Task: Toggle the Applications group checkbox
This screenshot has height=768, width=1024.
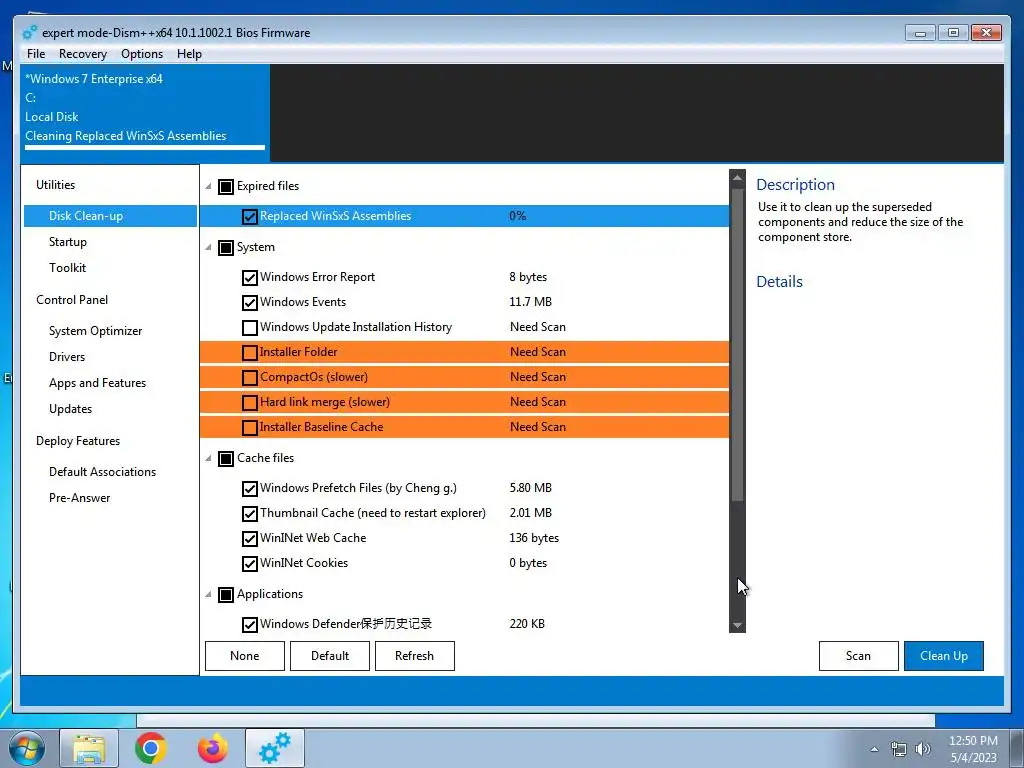Action: point(226,594)
